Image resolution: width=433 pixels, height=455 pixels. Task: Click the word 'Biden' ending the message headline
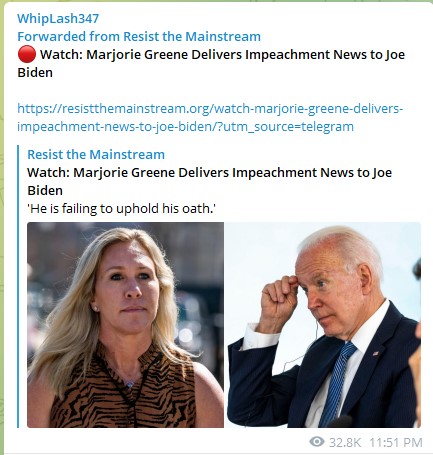[35, 72]
